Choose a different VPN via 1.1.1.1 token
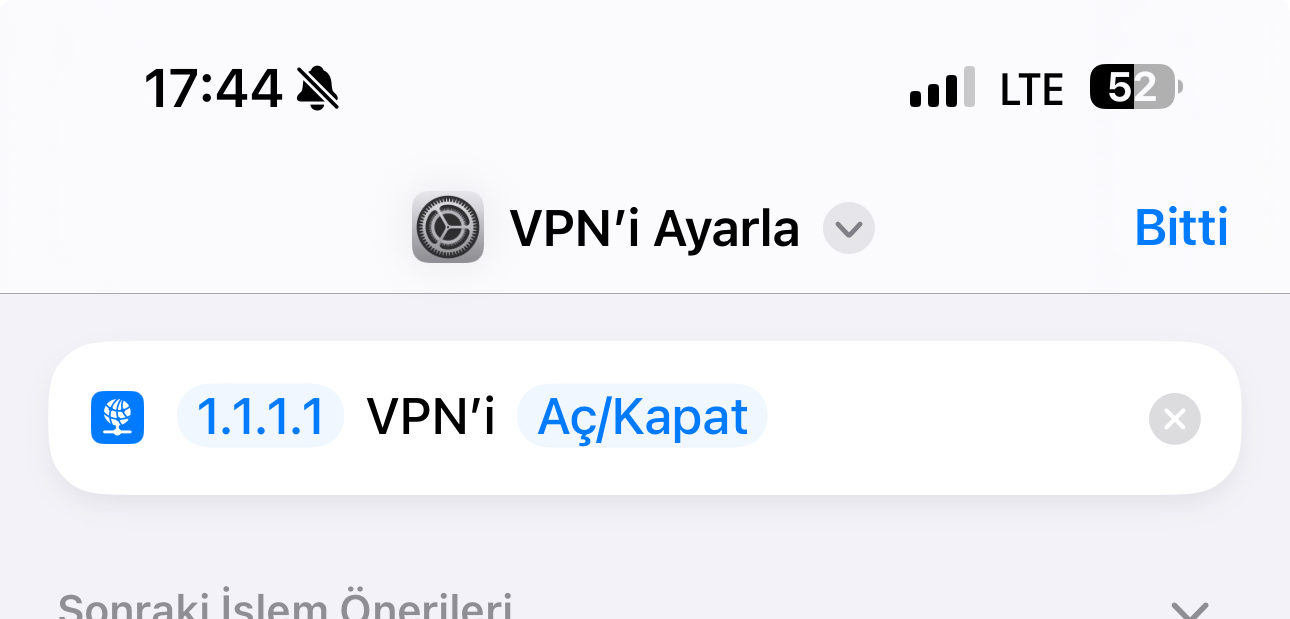This screenshot has width=1290, height=619. pyautogui.click(x=261, y=417)
